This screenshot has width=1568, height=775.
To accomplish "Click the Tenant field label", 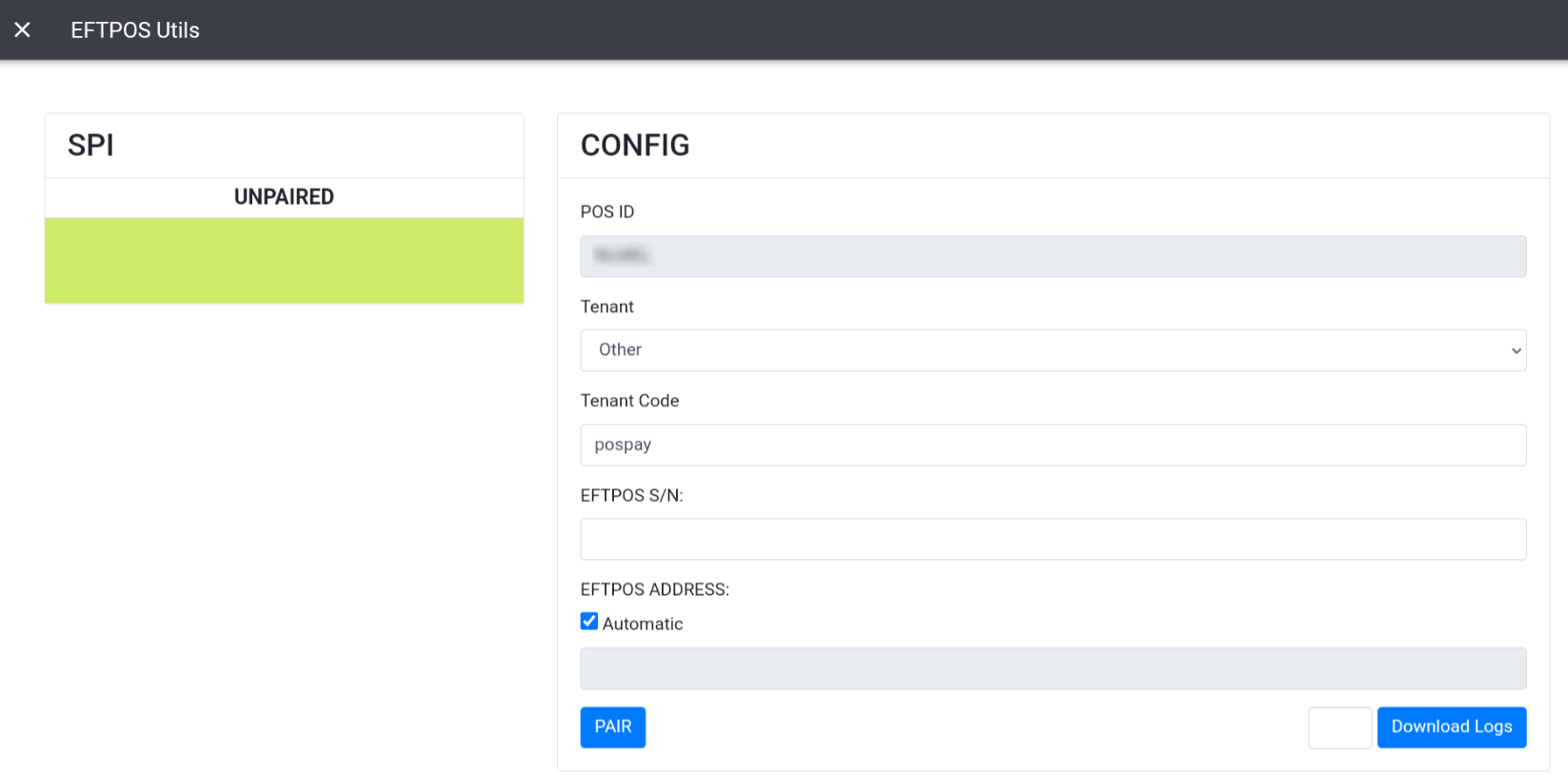I will 606,307.
